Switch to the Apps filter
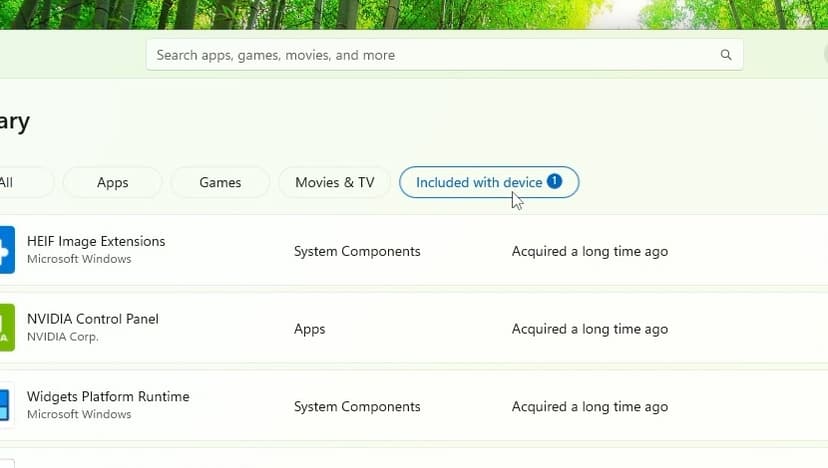 tap(112, 182)
